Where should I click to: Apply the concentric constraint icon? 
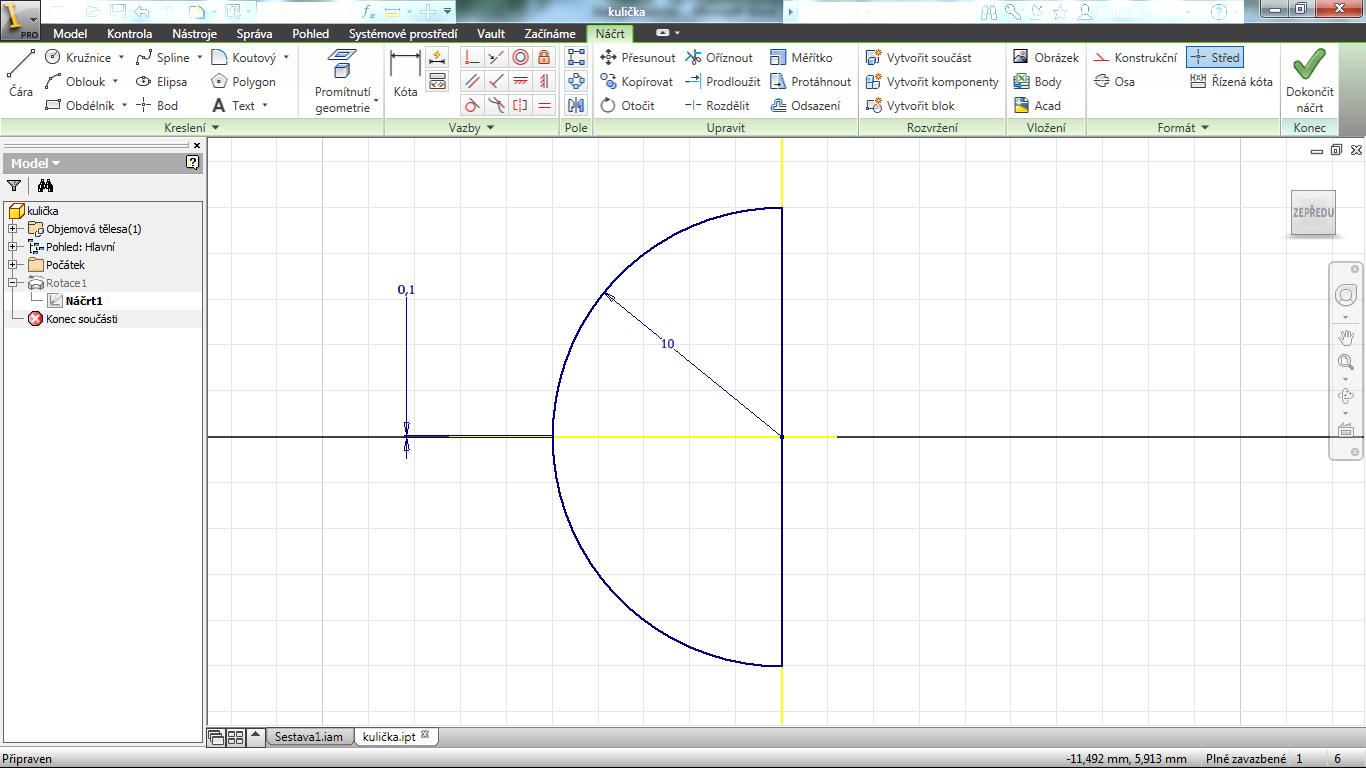(x=520, y=57)
